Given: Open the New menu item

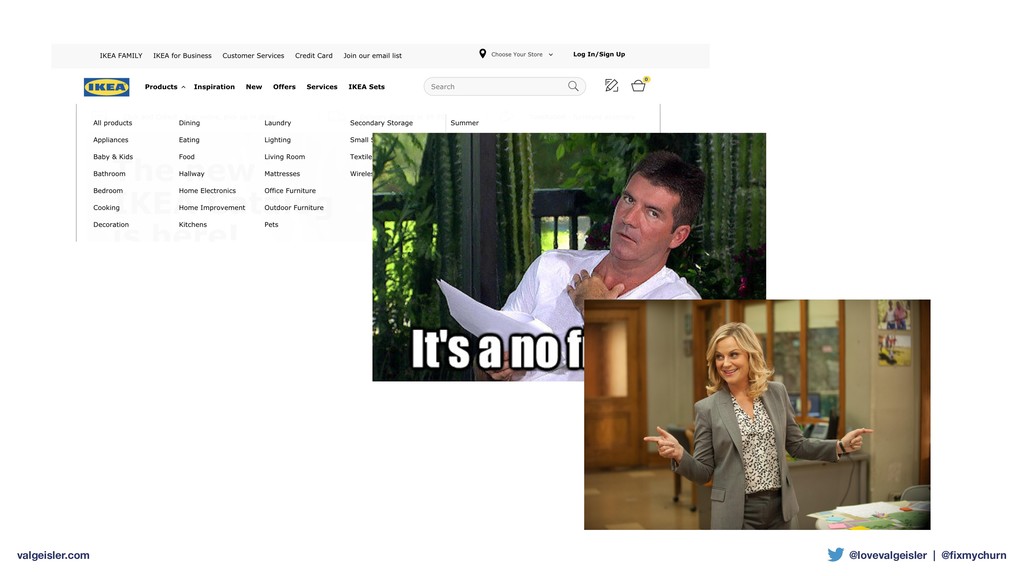Looking at the screenshot, I should (253, 87).
